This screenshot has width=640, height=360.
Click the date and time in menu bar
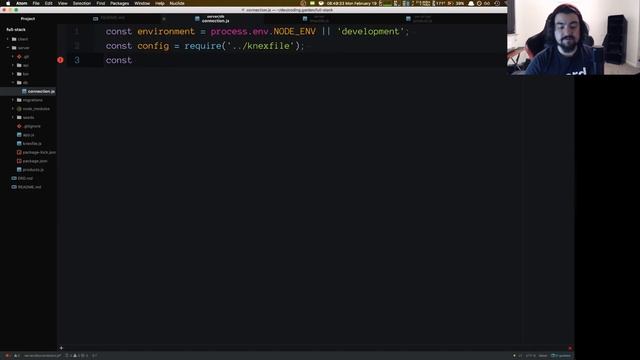pos(352,3)
